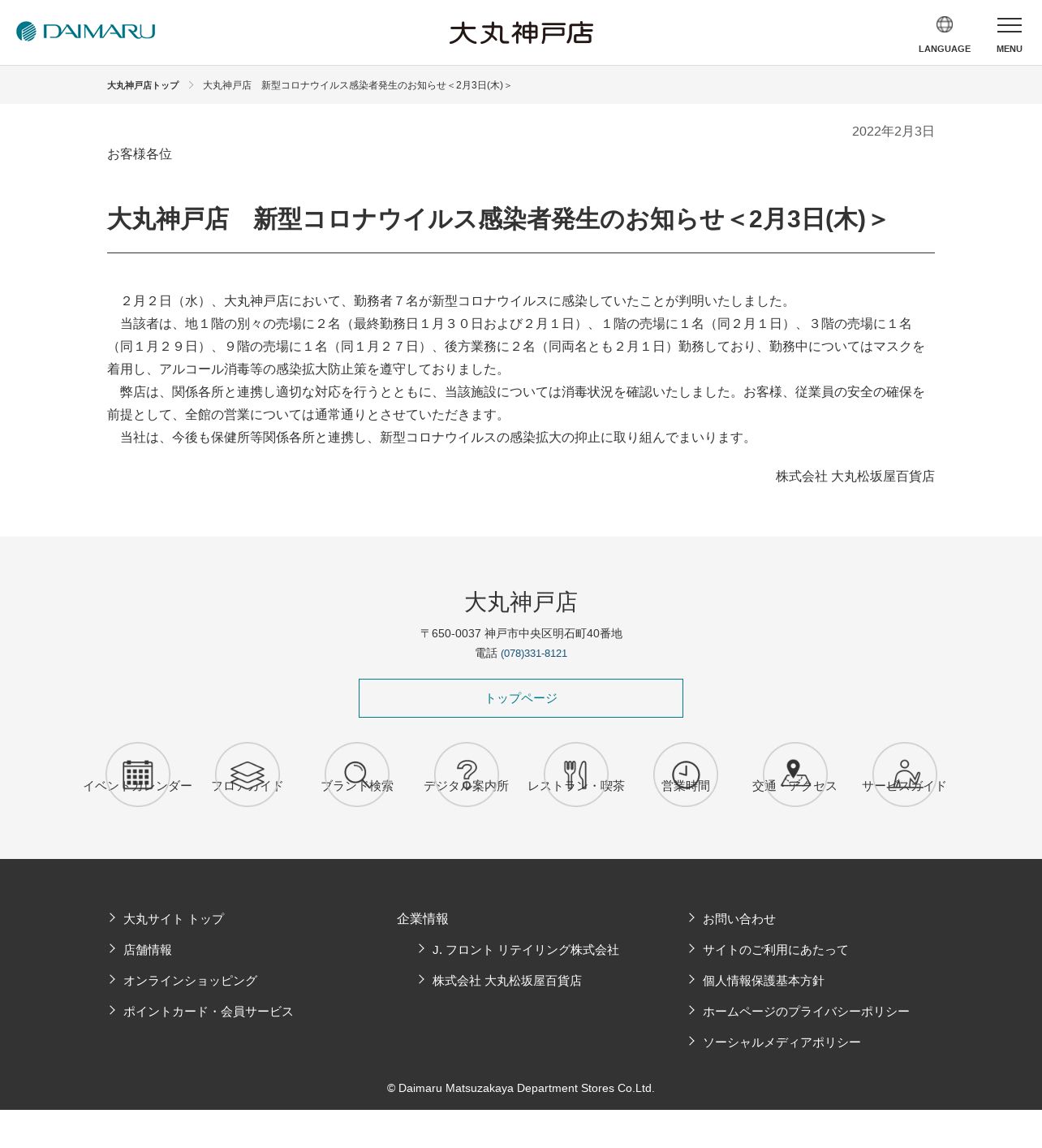
Task: Click the copyright Daimaru Matsuzakaya text
Action: pyautogui.click(x=521, y=1088)
